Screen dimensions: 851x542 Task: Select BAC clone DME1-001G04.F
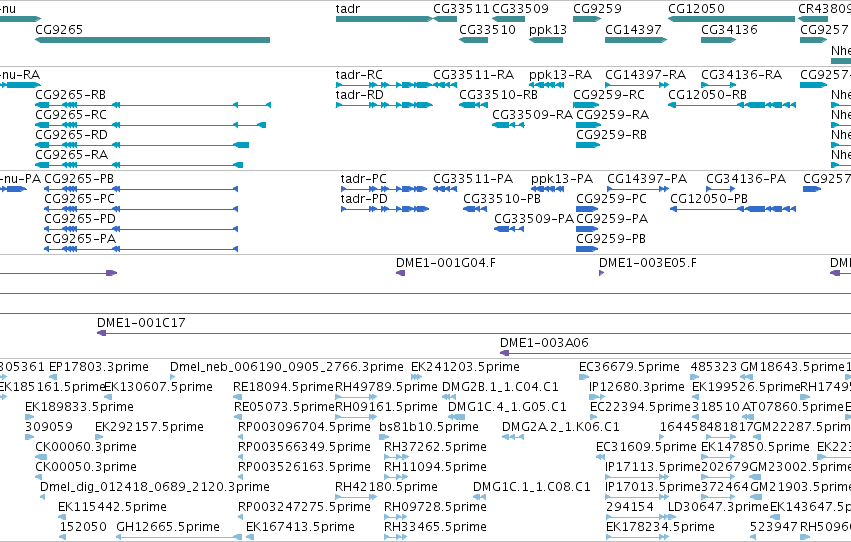coord(401,273)
